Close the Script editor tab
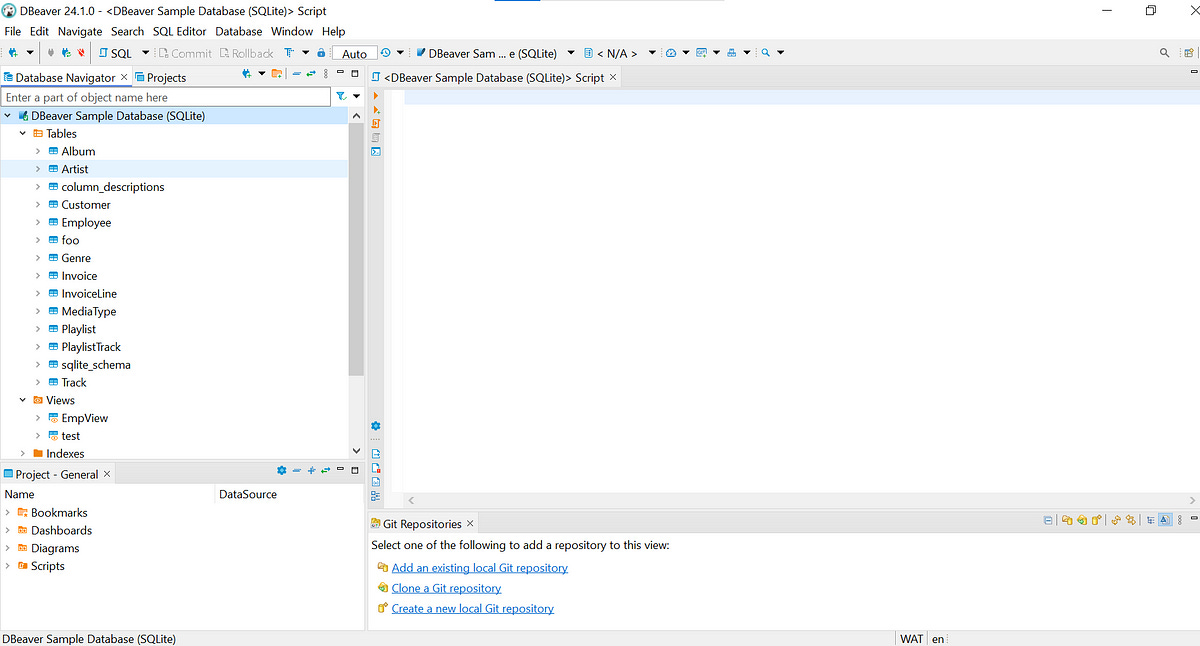This screenshot has height=646, width=1200. (613, 77)
